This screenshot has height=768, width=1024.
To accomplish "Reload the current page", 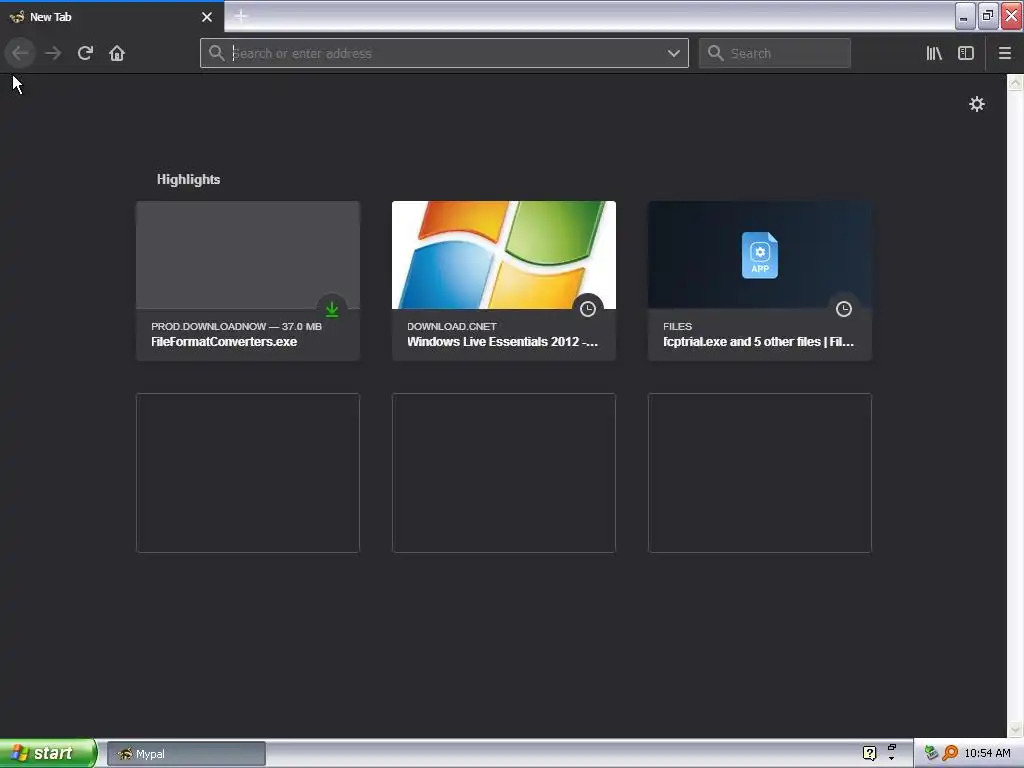I will click(x=85, y=53).
